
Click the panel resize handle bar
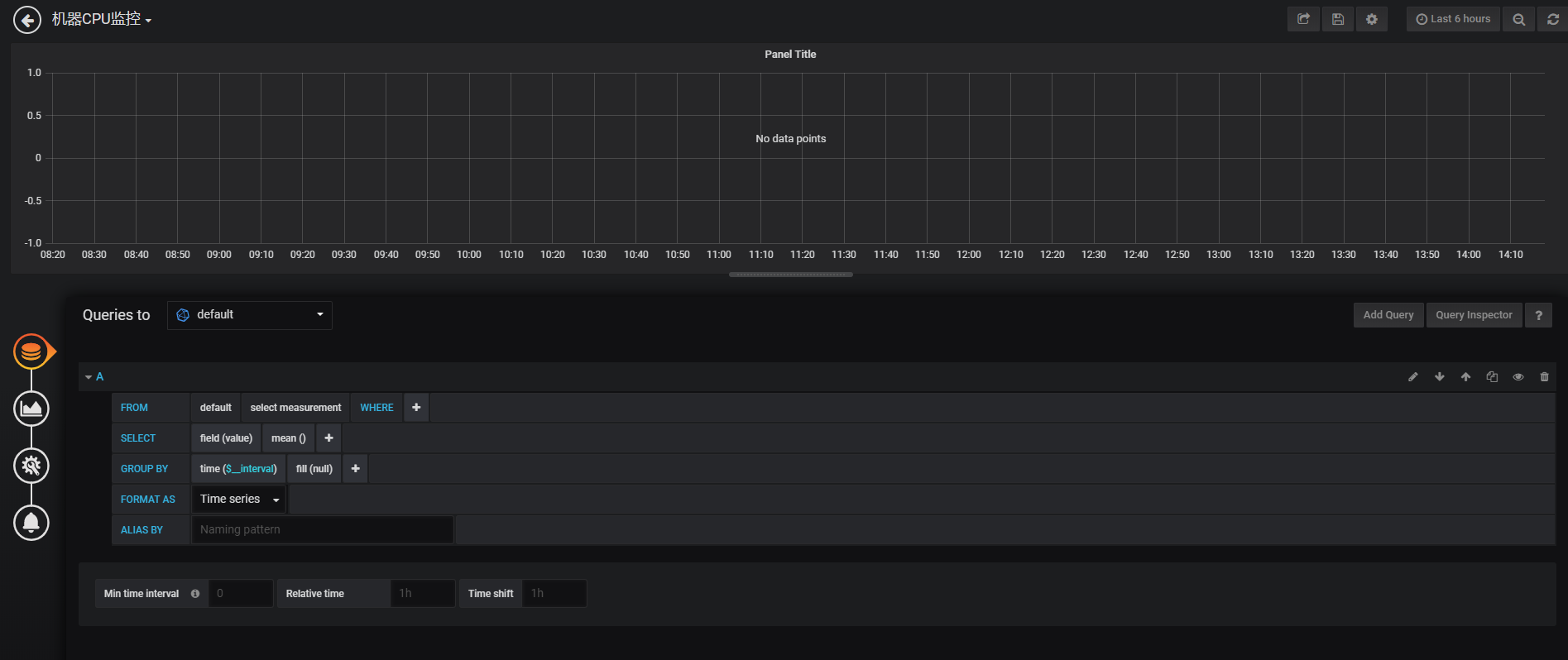click(x=790, y=275)
